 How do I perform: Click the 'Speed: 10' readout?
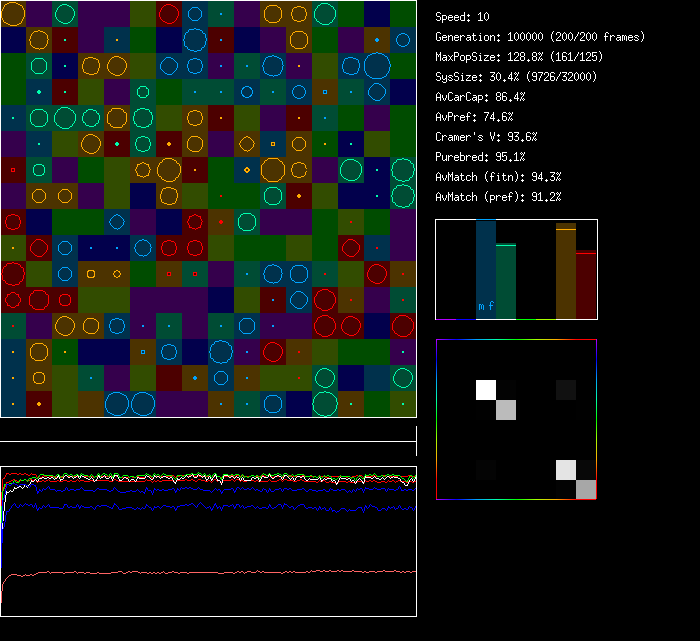tap(462, 17)
